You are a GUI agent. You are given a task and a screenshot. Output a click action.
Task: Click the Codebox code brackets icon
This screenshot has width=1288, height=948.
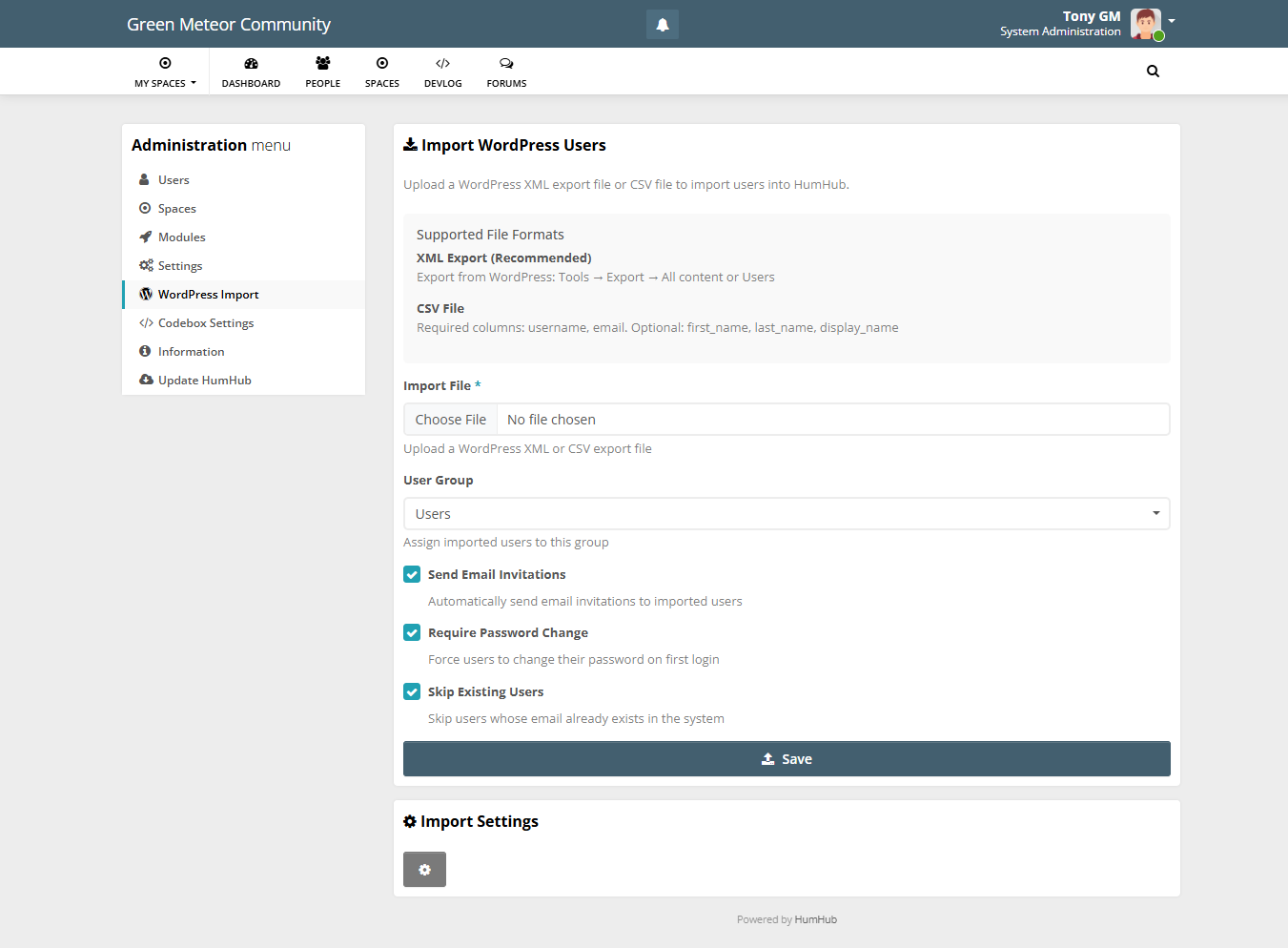[x=146, y=323]
